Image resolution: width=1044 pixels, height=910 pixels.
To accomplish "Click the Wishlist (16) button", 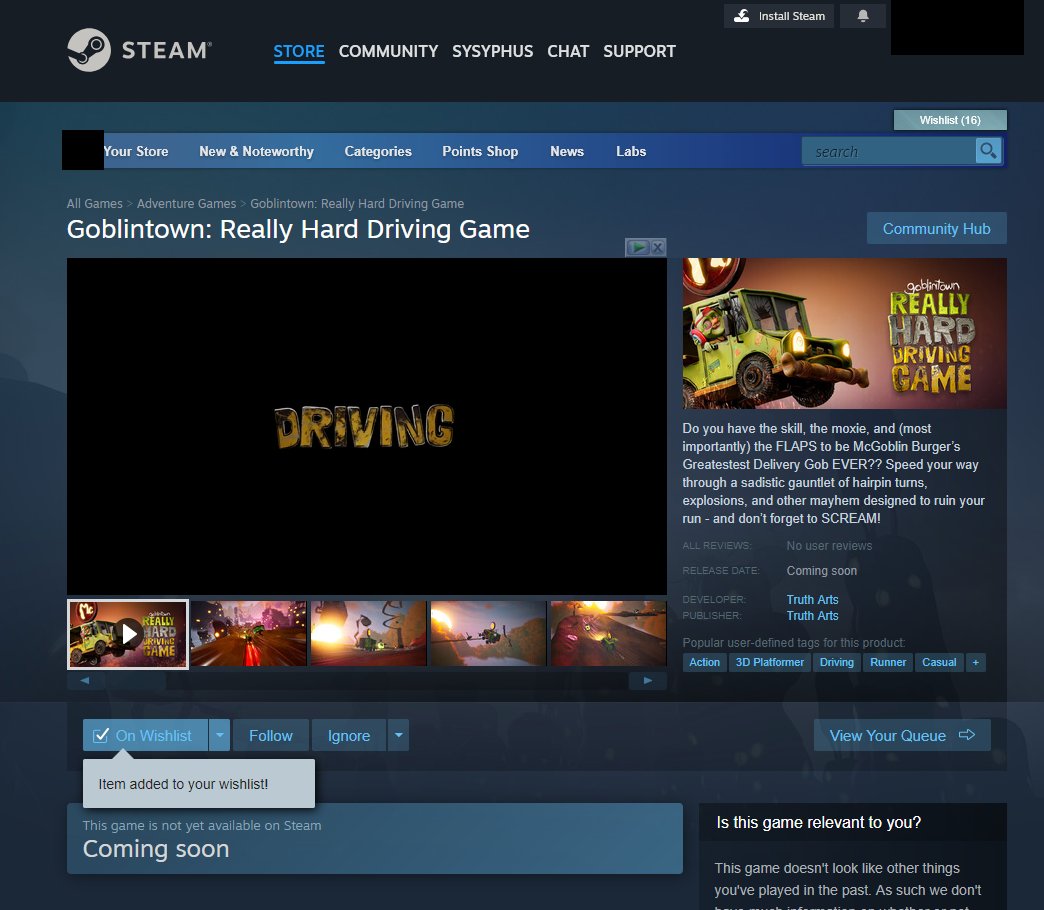I will 950,120.
